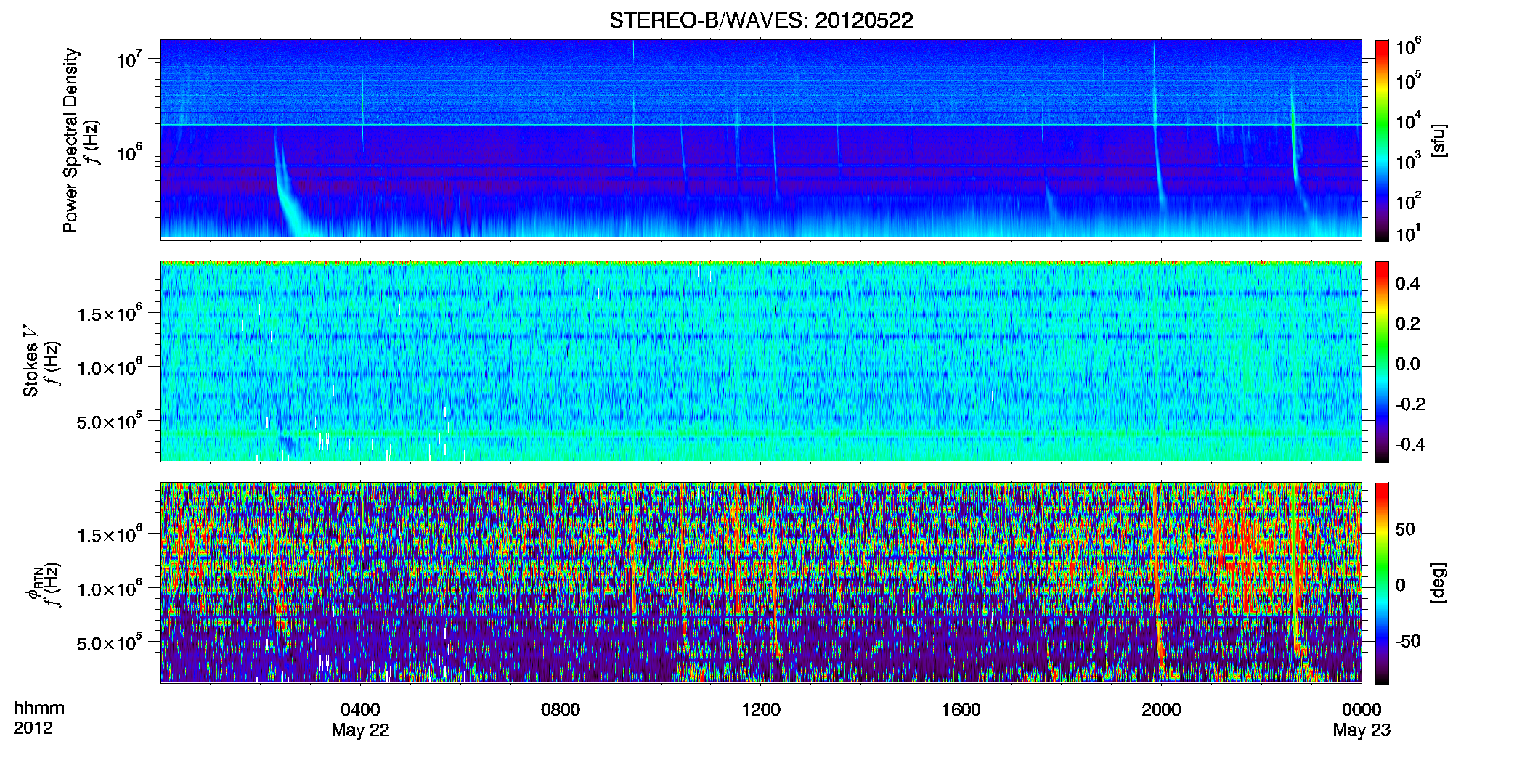
Task: Click the 1.5×10^6 tick on the Stokes V panel
Action: pos(109,313)
